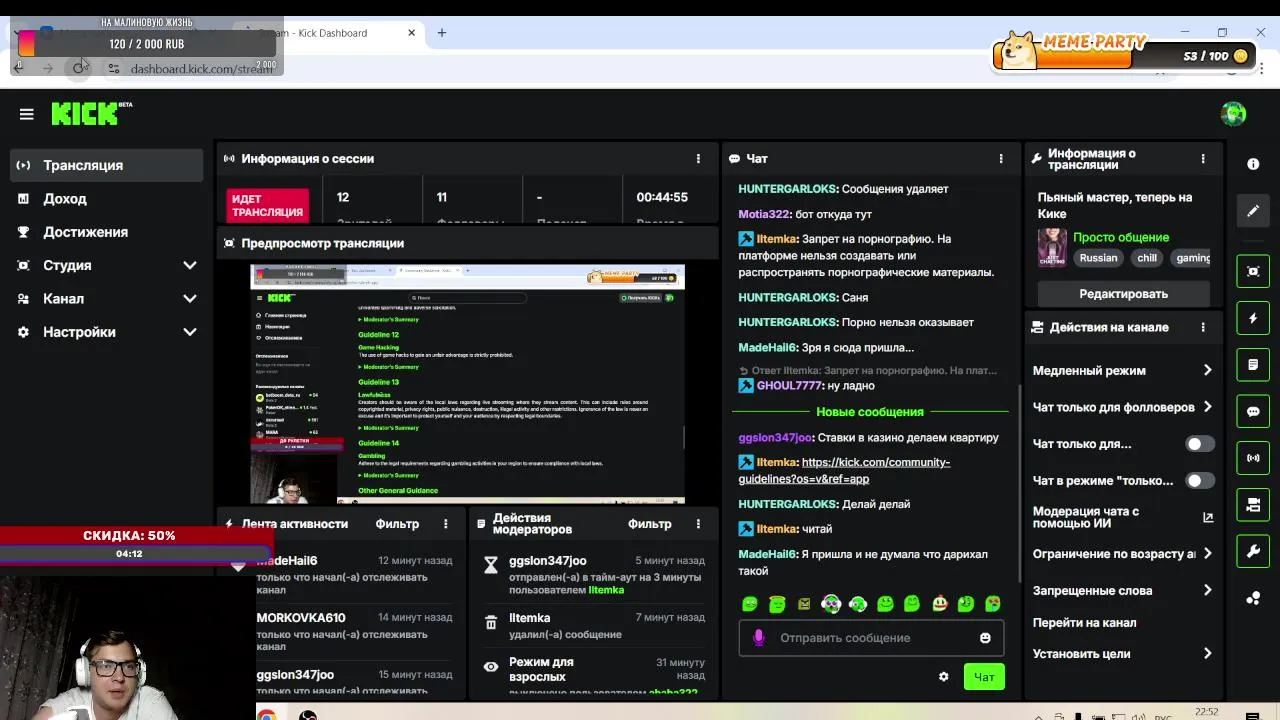Open activity feed Фильтр
Viewport: 1280px width, 720px height.
coord(397,524)
